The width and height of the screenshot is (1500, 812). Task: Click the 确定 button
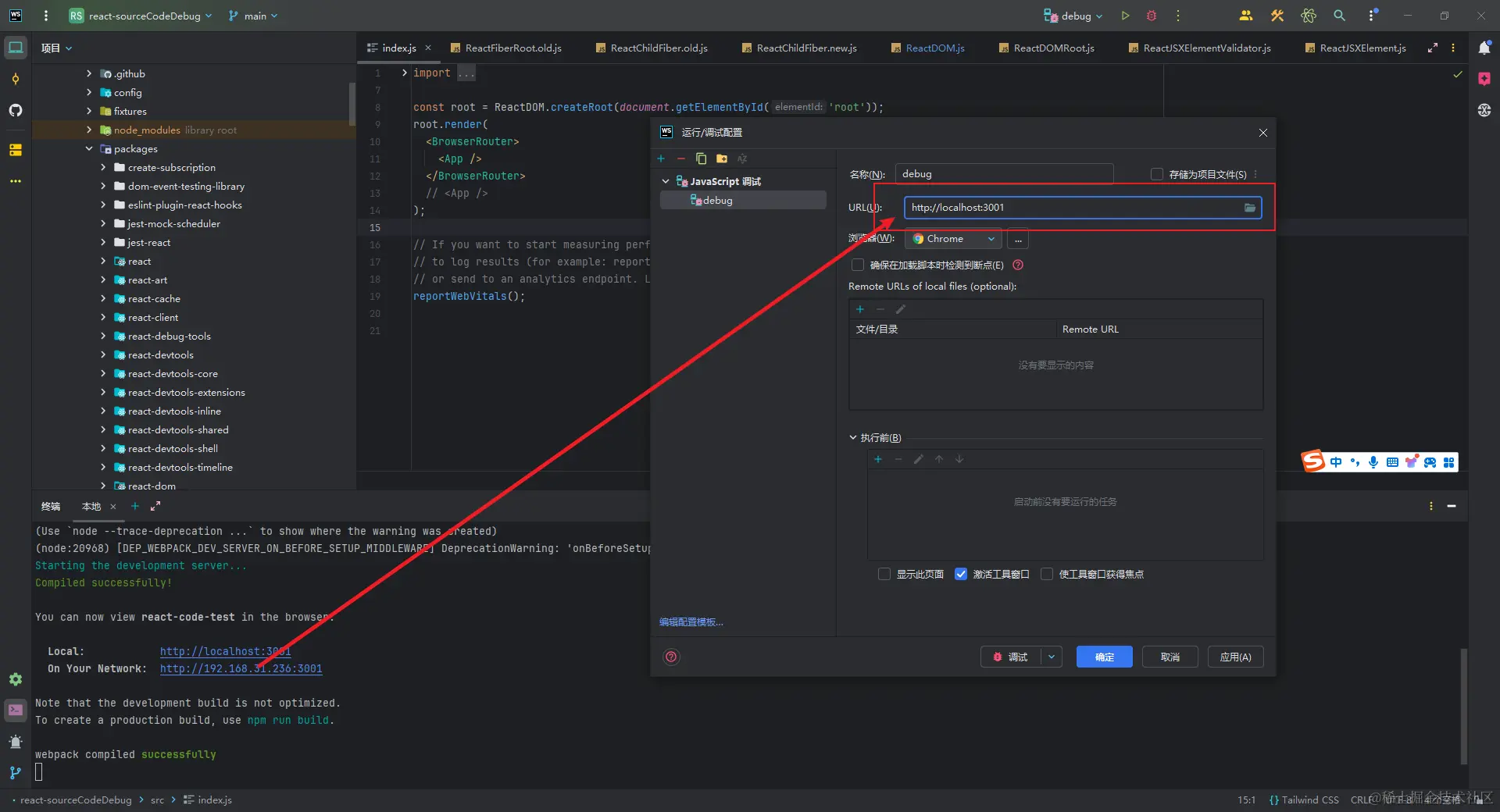pos(1105,657)
